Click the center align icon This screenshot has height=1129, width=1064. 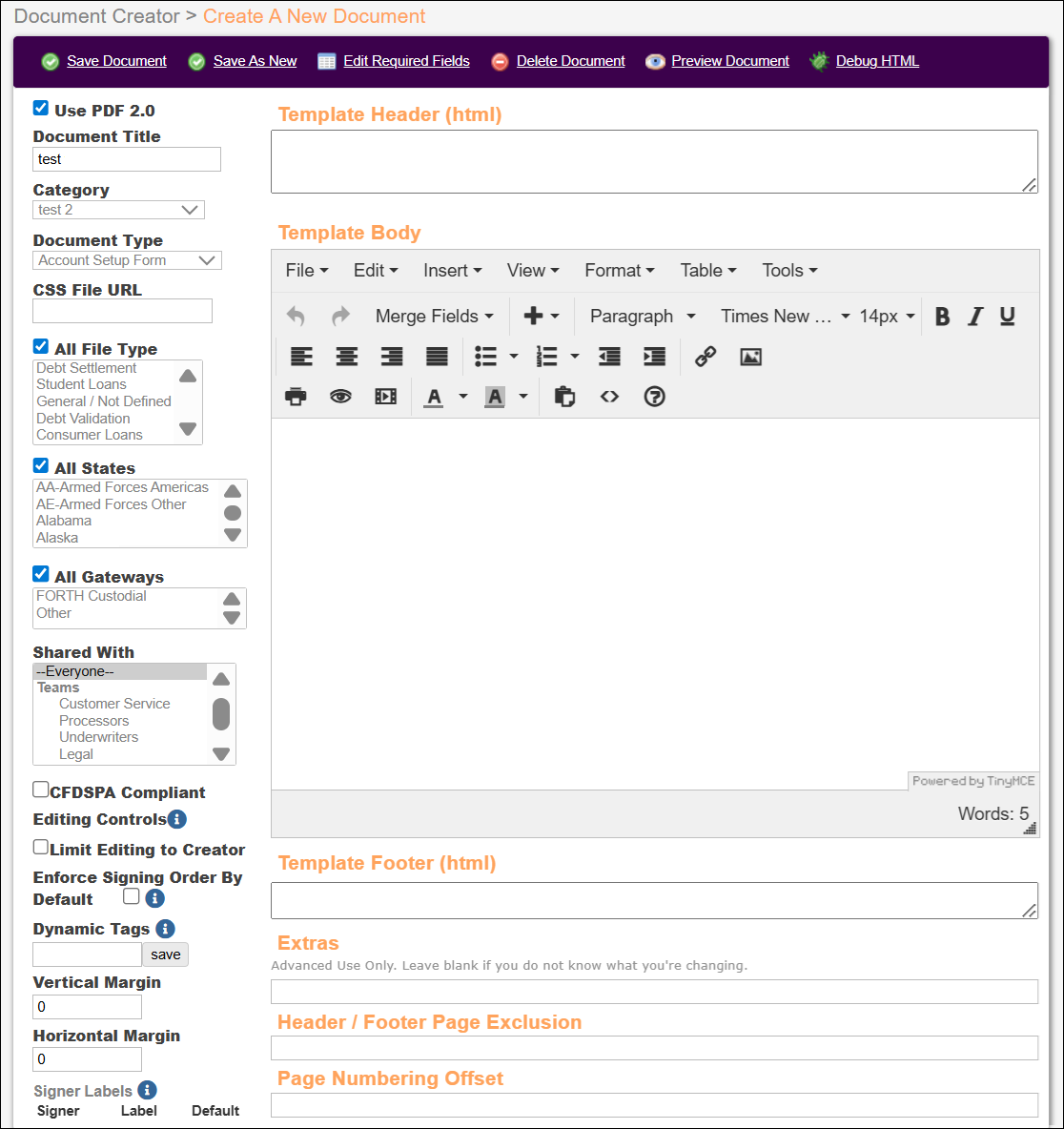[x=346, y=357]
